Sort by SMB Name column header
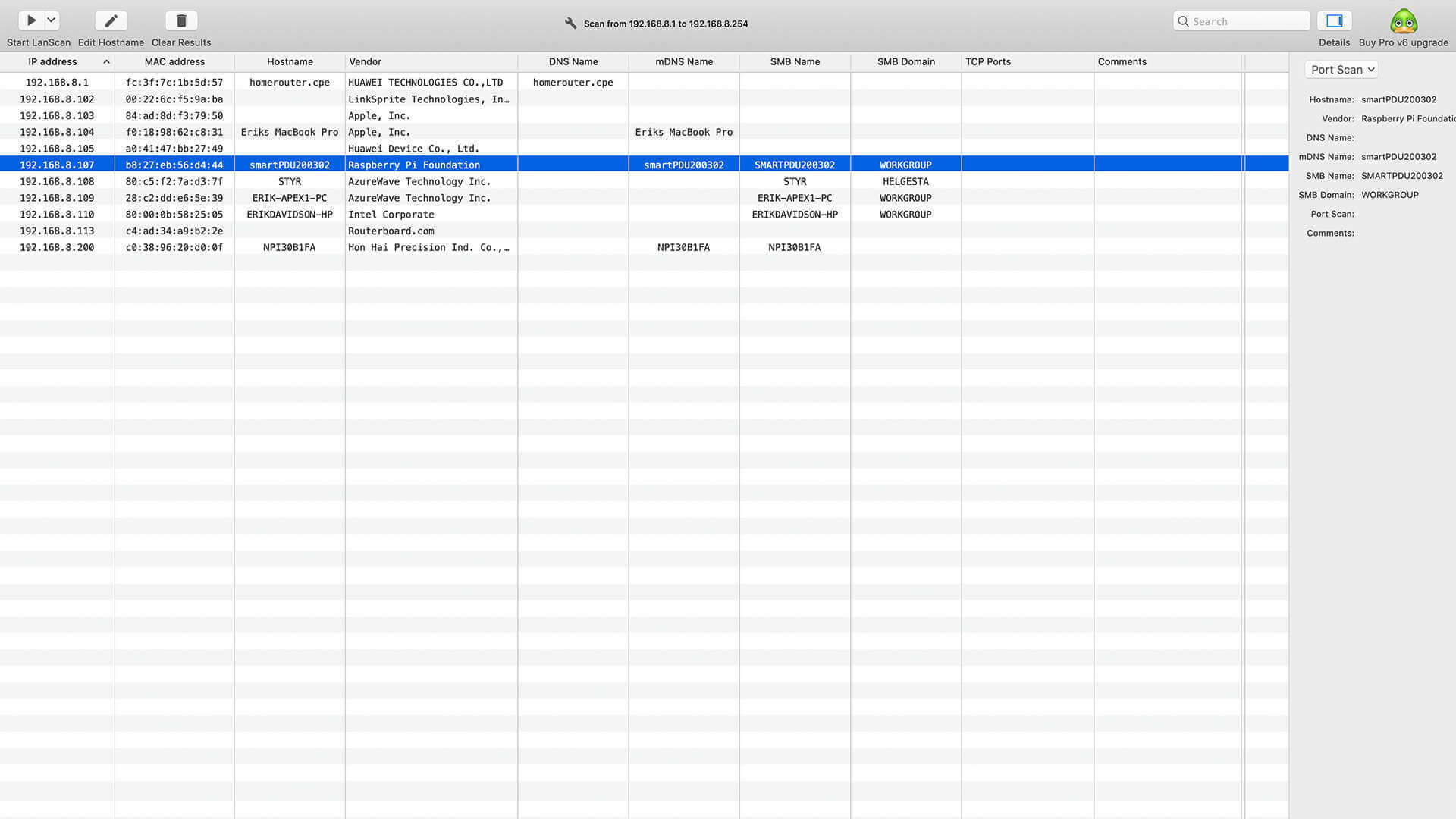1456x819 pixels. pos(795,62)
